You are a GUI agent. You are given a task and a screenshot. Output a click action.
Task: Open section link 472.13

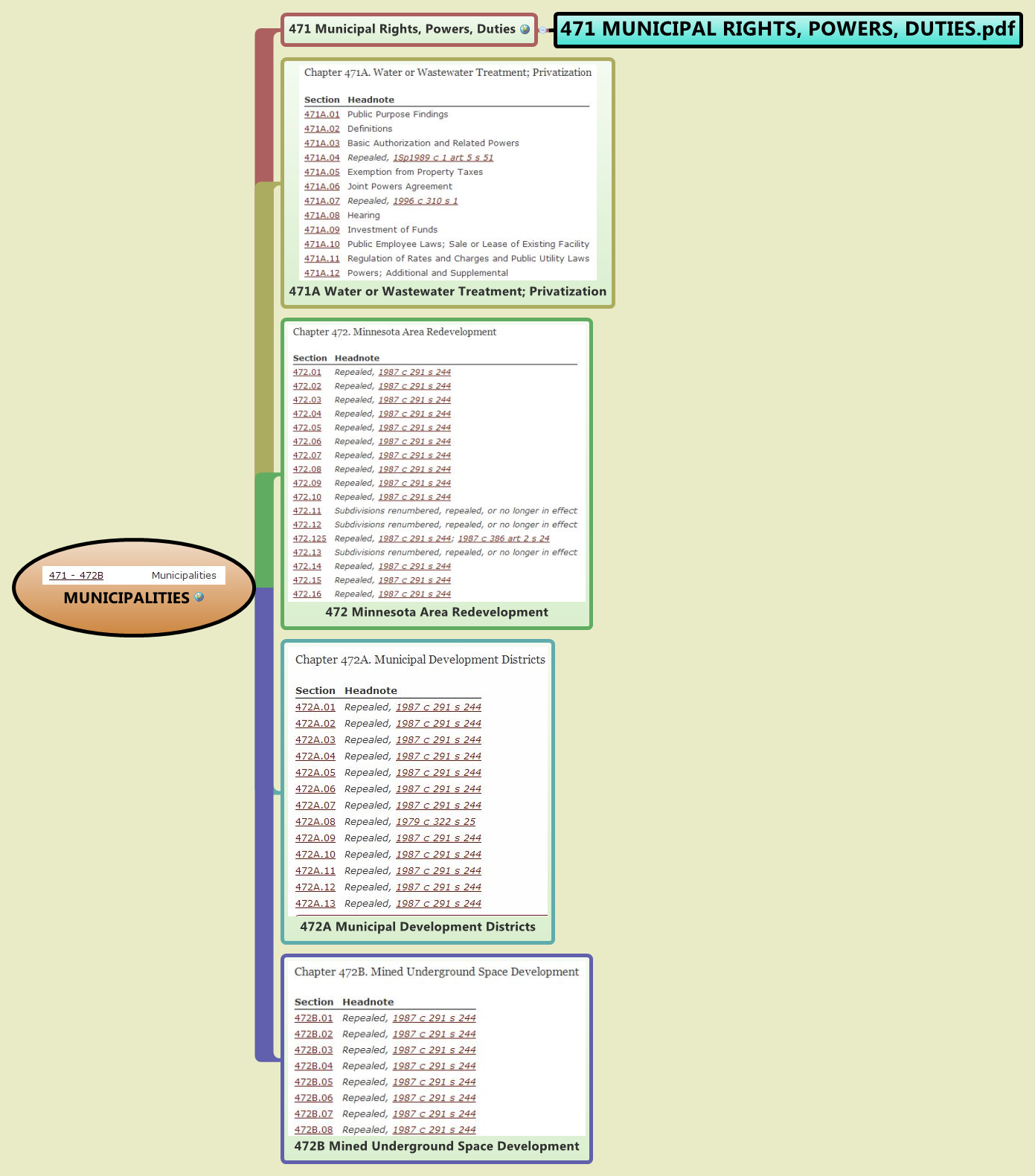click(x=307, y=553)
